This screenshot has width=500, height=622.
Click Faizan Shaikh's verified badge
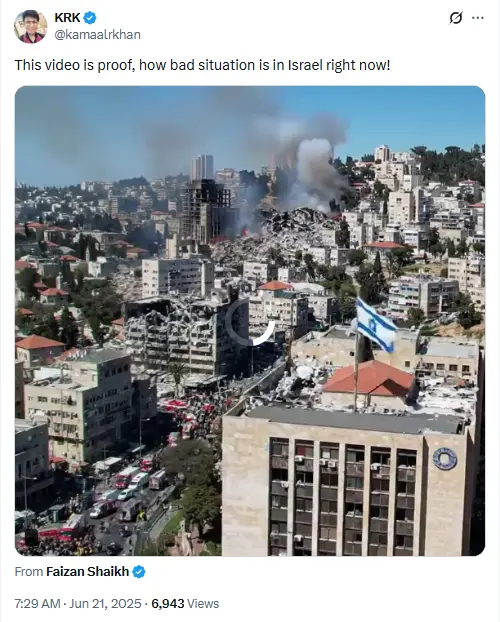[138, 572]
